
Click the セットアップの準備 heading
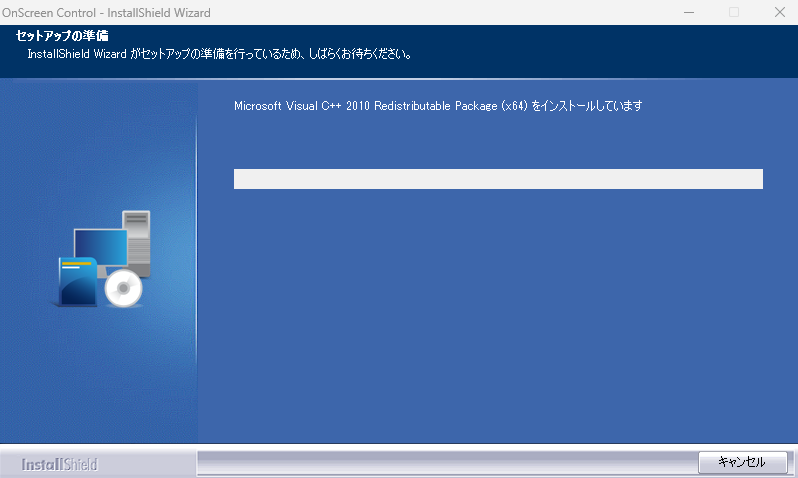62,36
